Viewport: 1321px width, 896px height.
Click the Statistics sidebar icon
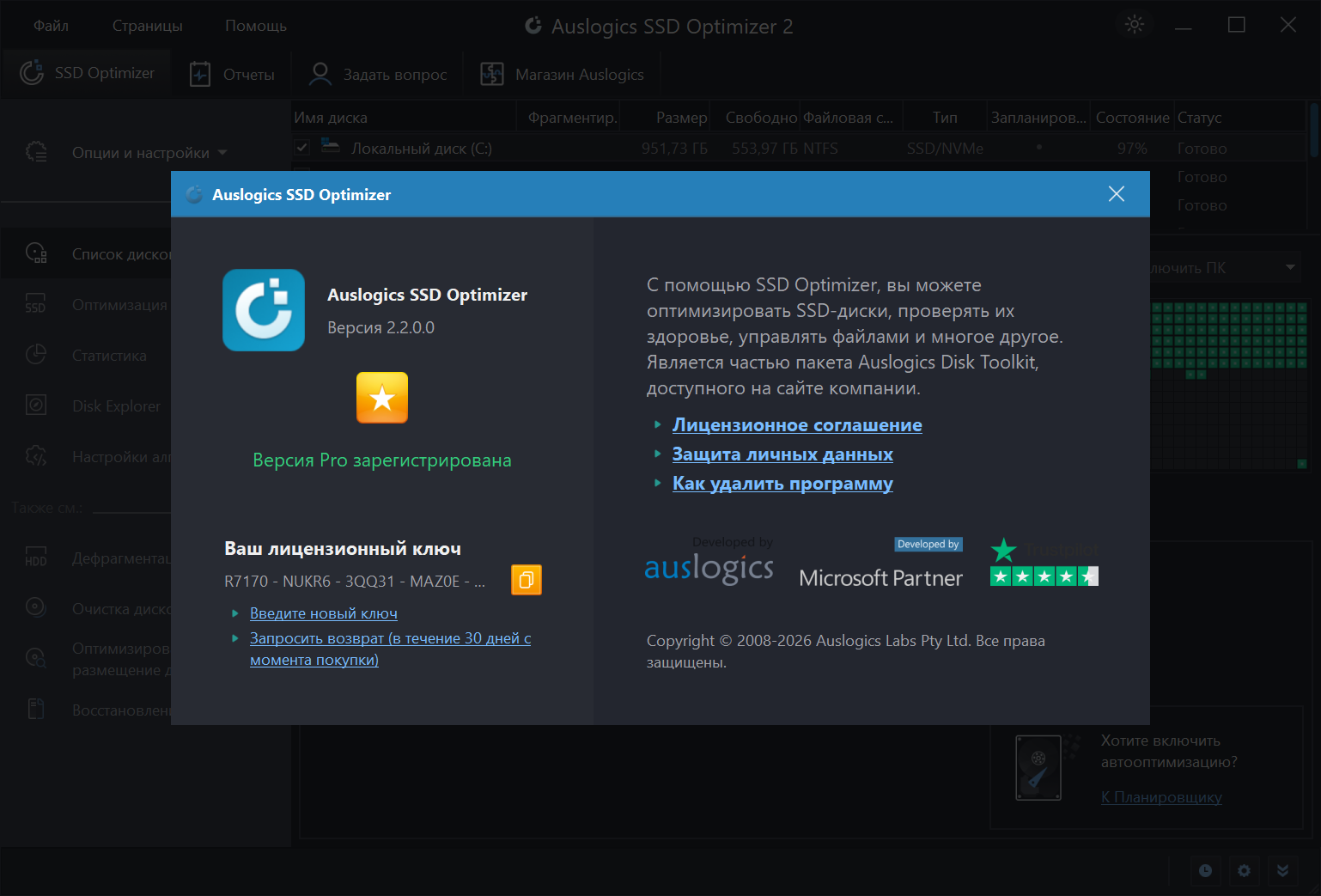pyautogui.click(x=36, y=355)
